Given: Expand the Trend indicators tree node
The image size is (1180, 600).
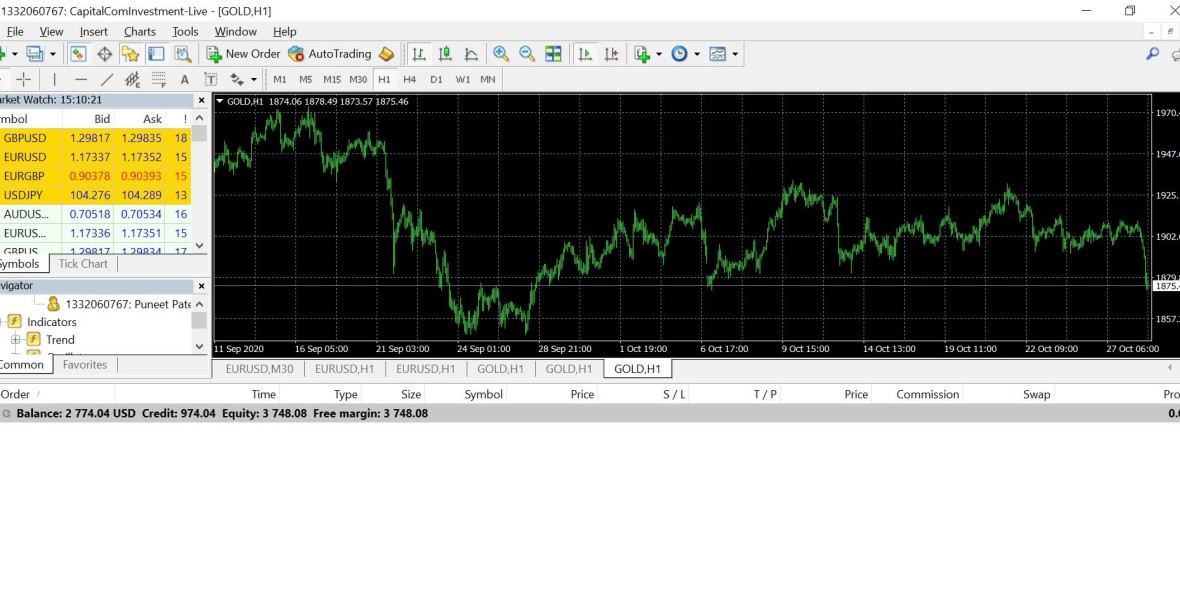Looking at the screenshot, I should click(x=15, y=340).
